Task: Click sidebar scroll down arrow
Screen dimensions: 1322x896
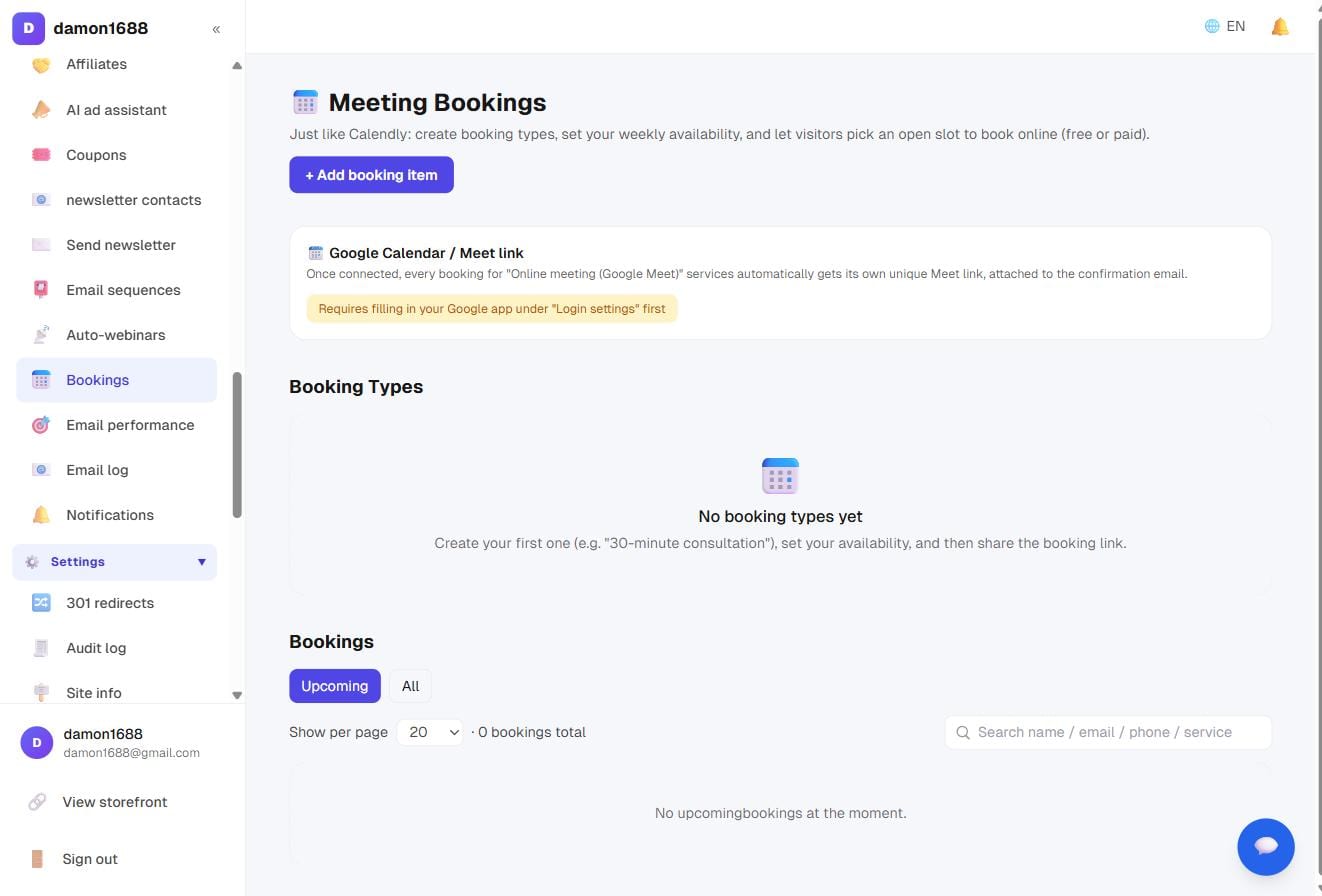Action: 237,695
